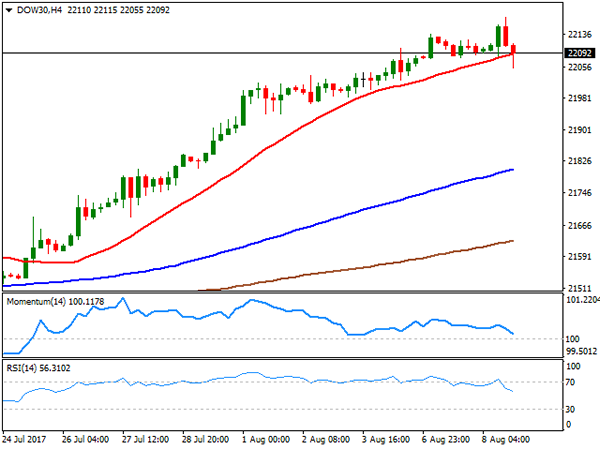Select the 21511 price axis label
This screenshot has height=450, width=600.
(580, 289)
